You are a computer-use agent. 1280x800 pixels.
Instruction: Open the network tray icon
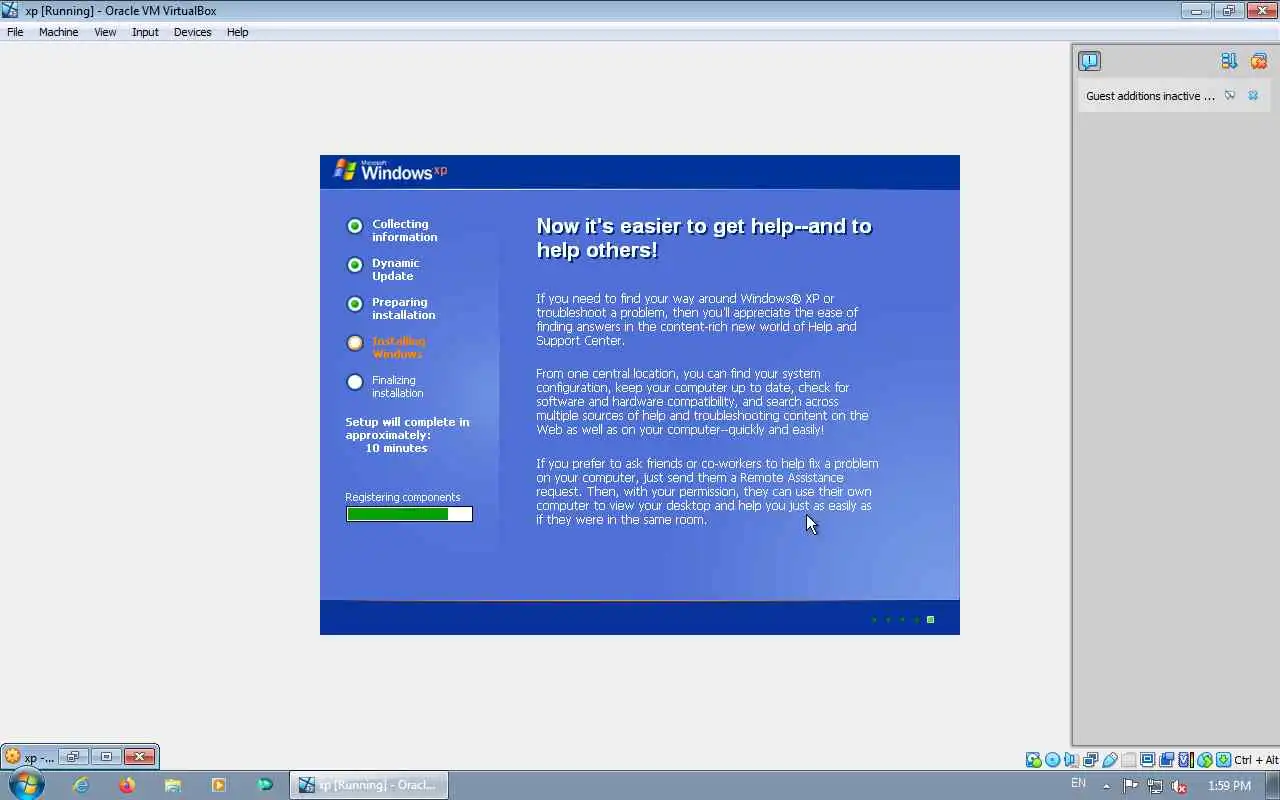[1155, 786]
